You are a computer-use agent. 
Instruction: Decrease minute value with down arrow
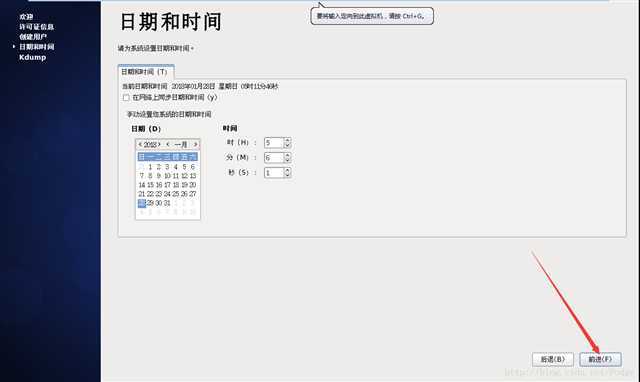[287, 160]
